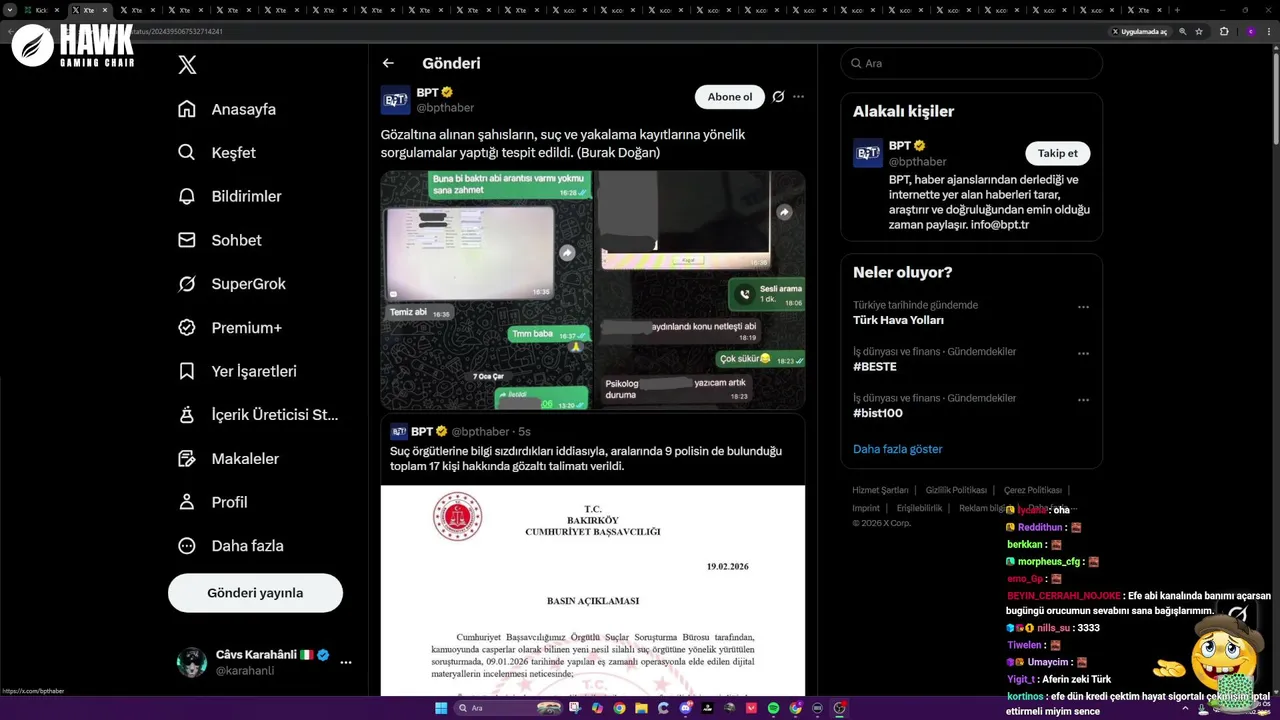Click the Anasayfa house icon

(187, 109)
